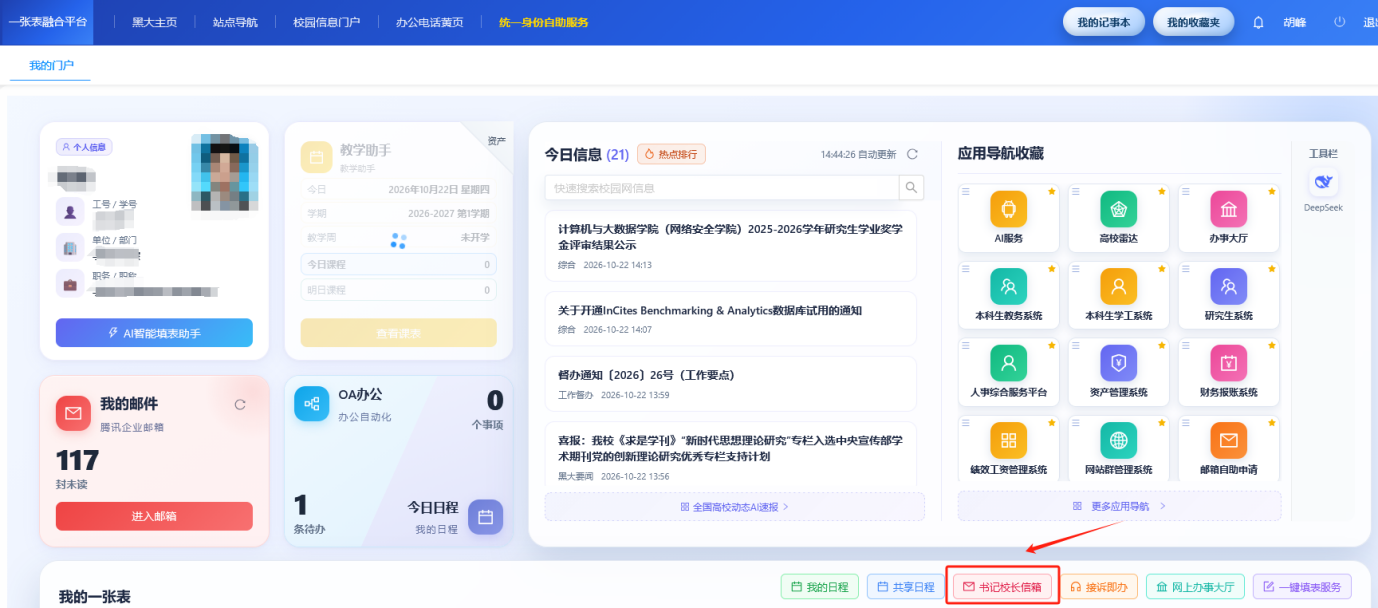Viewport: 1378px width, 608px height.
Task: Toggle favorite star on 本科生教务系统
Action: coord(1052,268)
